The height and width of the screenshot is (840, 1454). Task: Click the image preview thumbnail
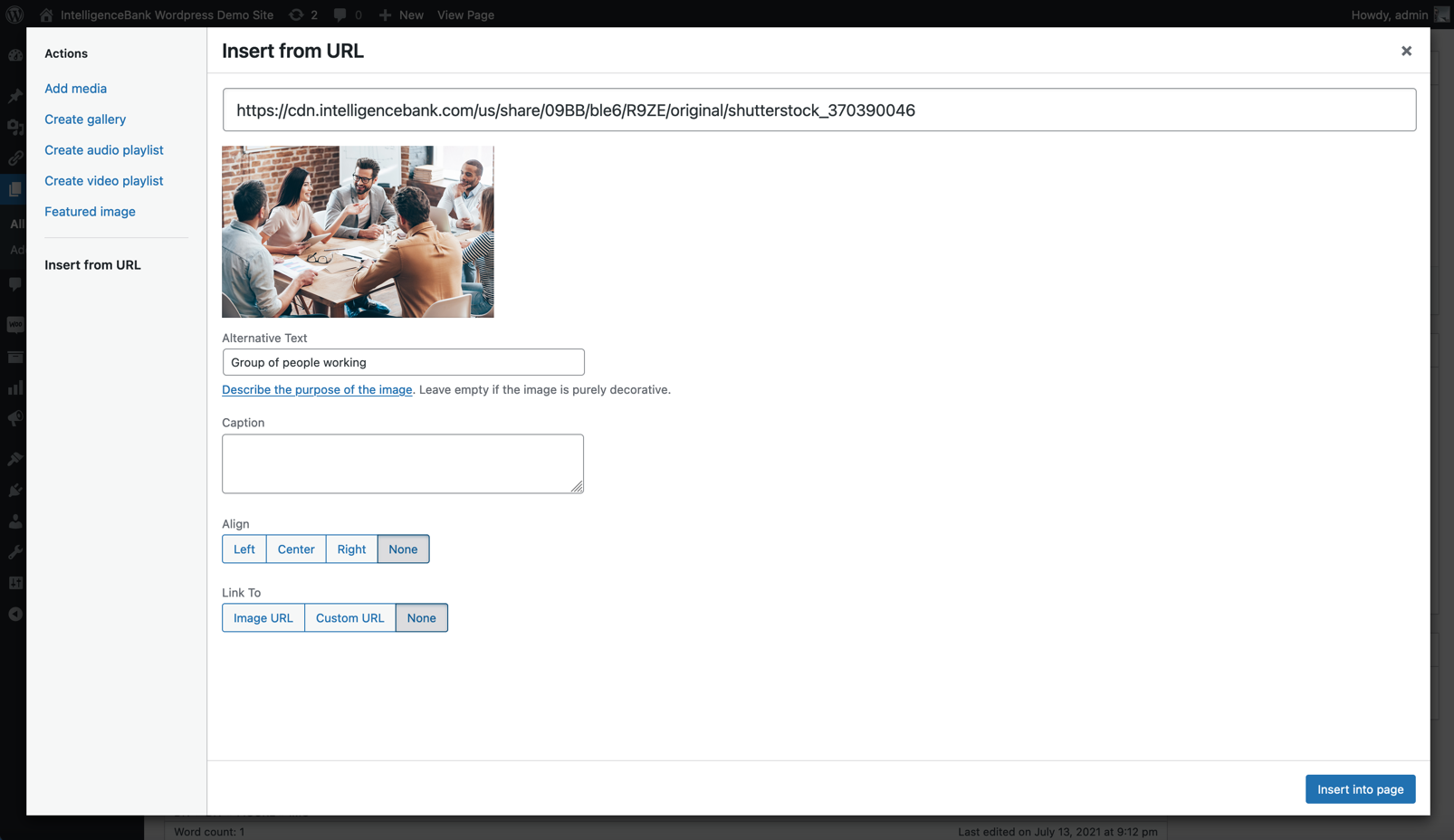358,232
